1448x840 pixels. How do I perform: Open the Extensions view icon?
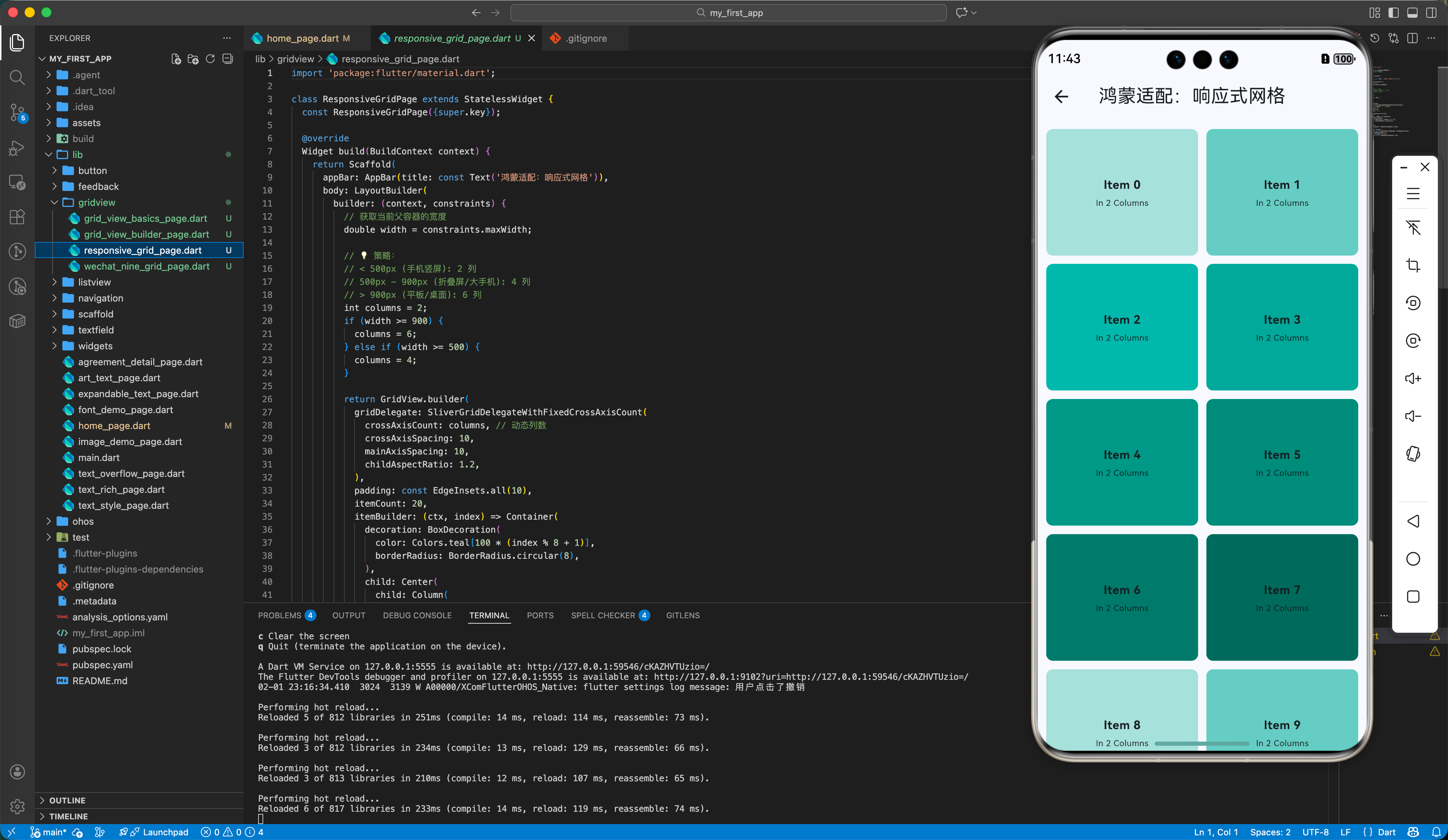[x=17, y=217]
